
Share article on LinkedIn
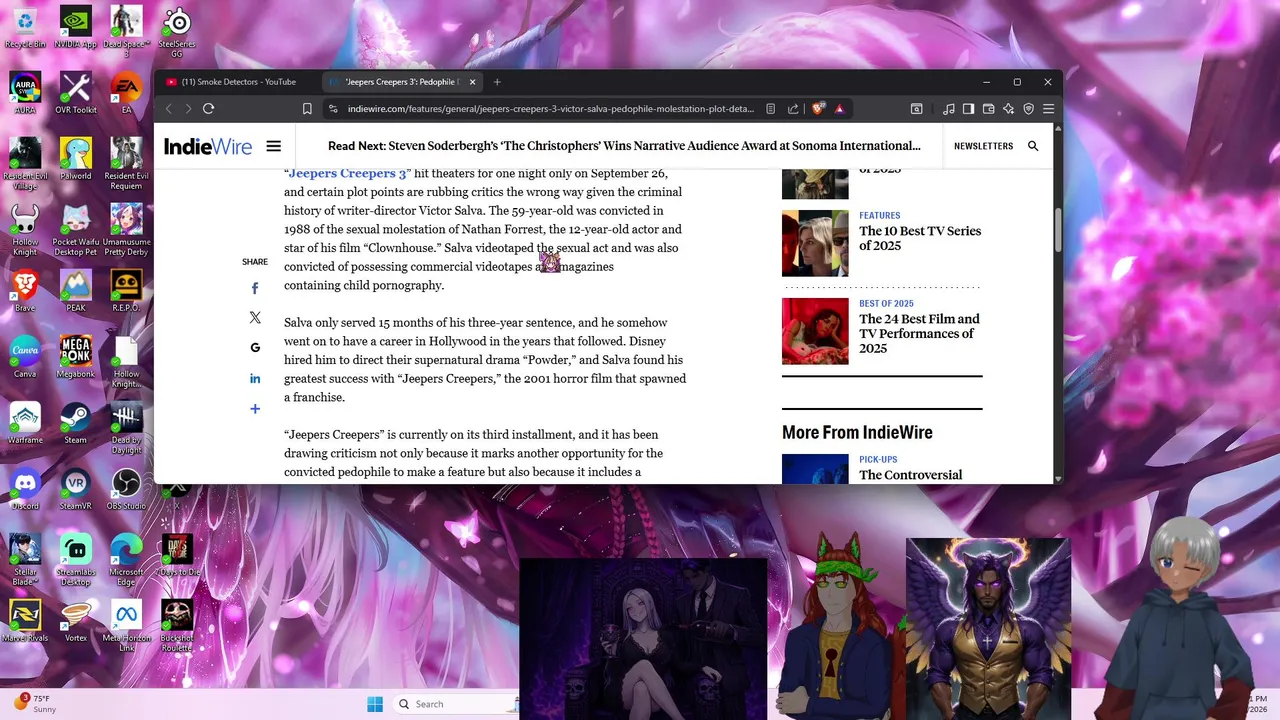pos(255,379)
